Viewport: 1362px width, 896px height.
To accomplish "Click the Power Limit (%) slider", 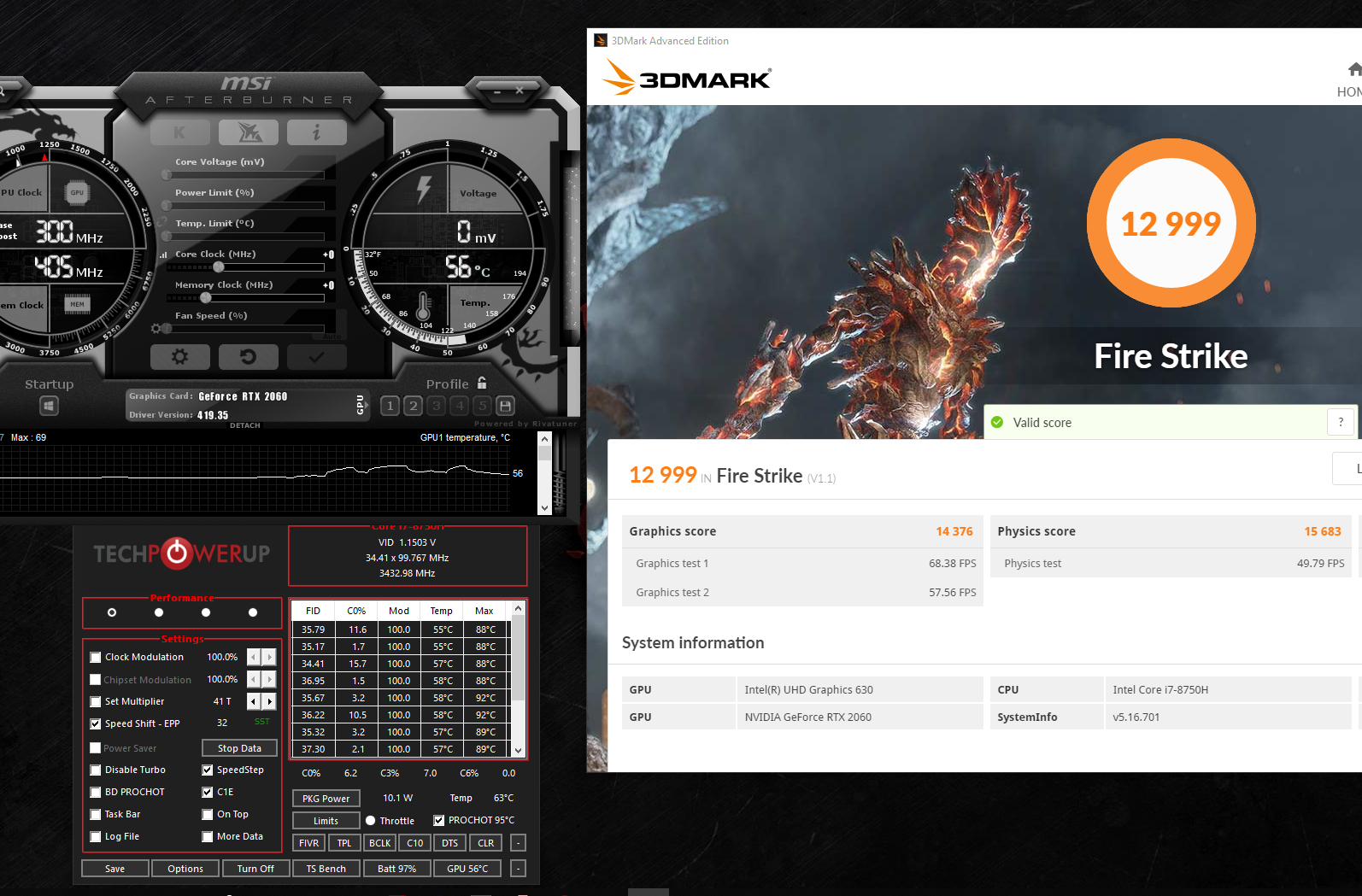I will tap(244, 206).
